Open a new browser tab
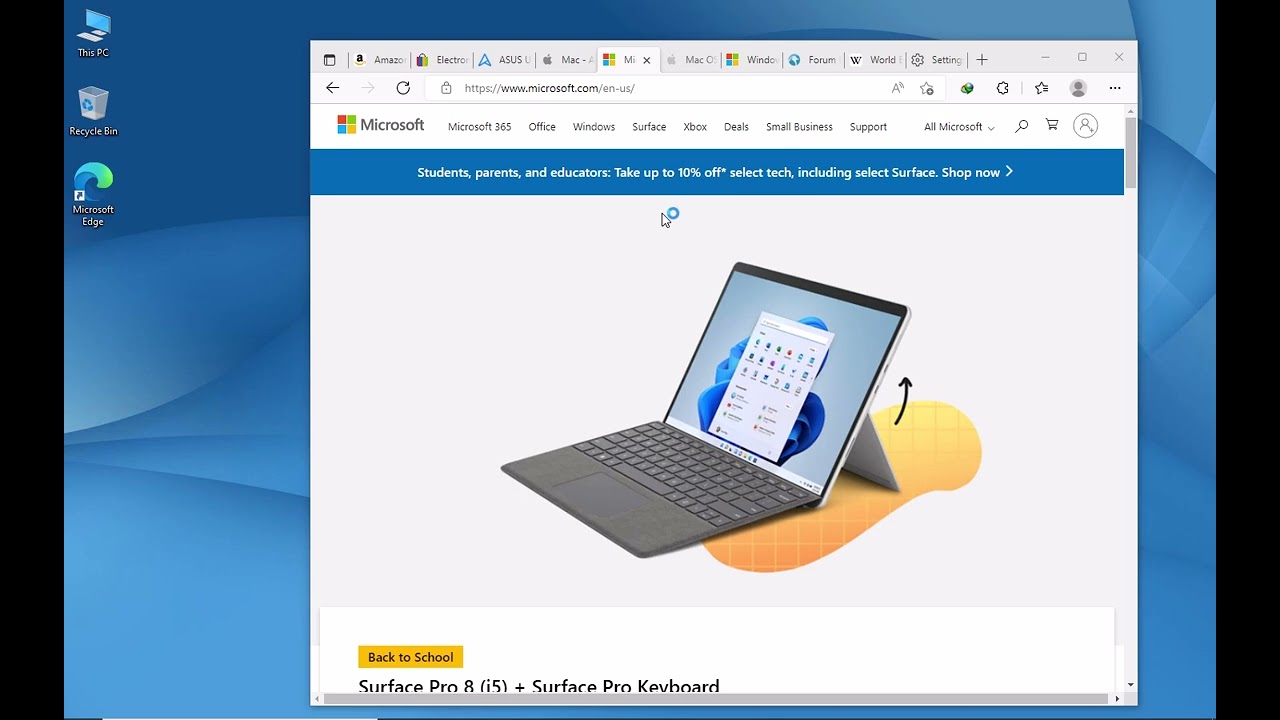The width and height of the screenshot is (1280, 720). click(x=982, y=60)
